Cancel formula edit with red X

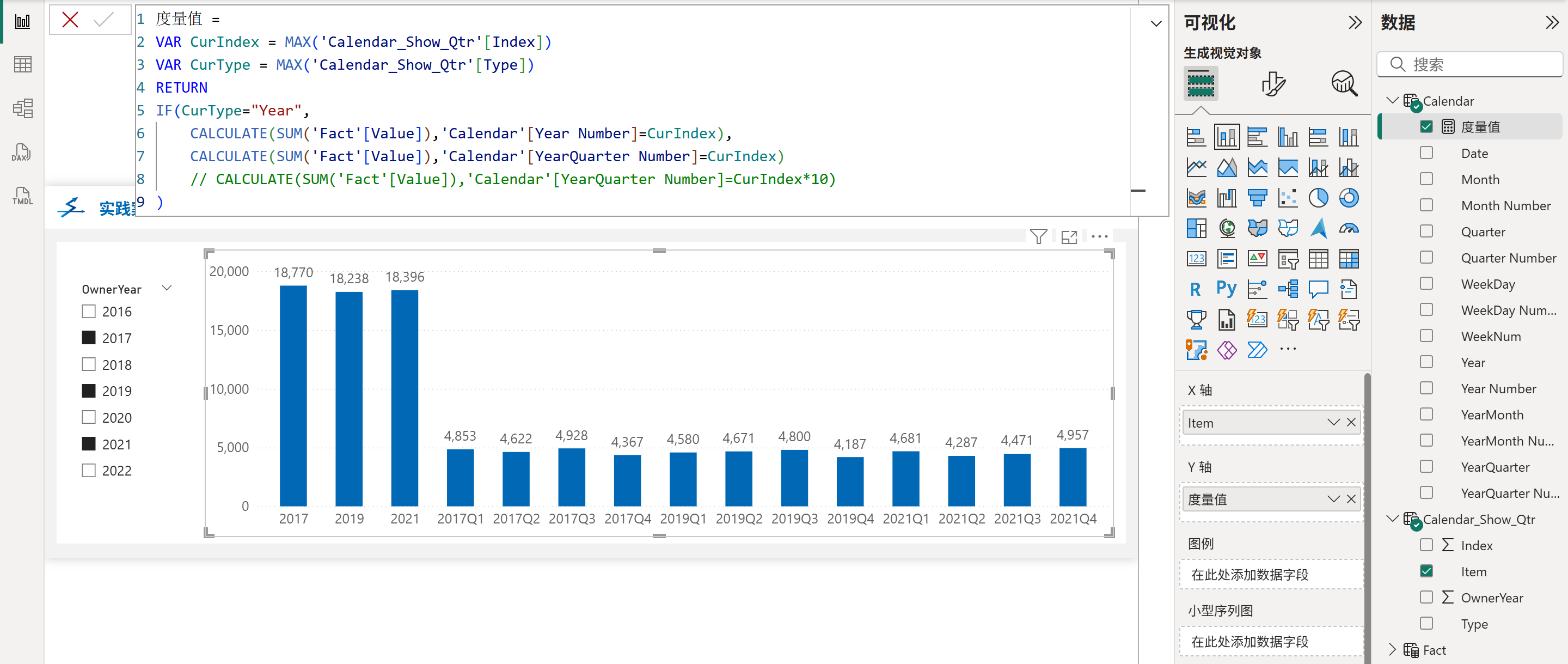pyautogui.click(x=70, y=20)
